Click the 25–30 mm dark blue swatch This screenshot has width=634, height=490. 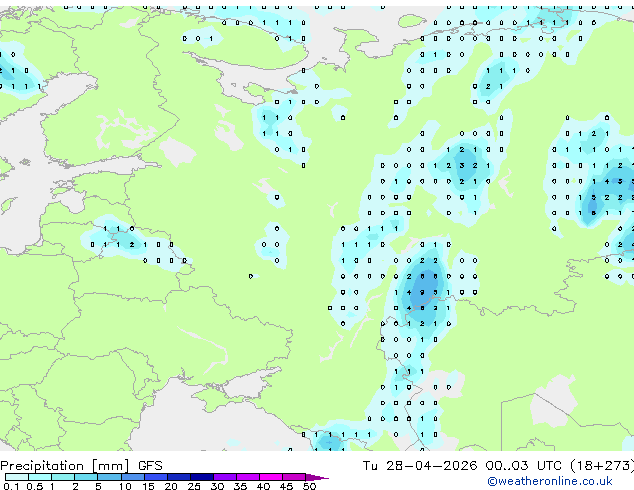click(202, 477)
